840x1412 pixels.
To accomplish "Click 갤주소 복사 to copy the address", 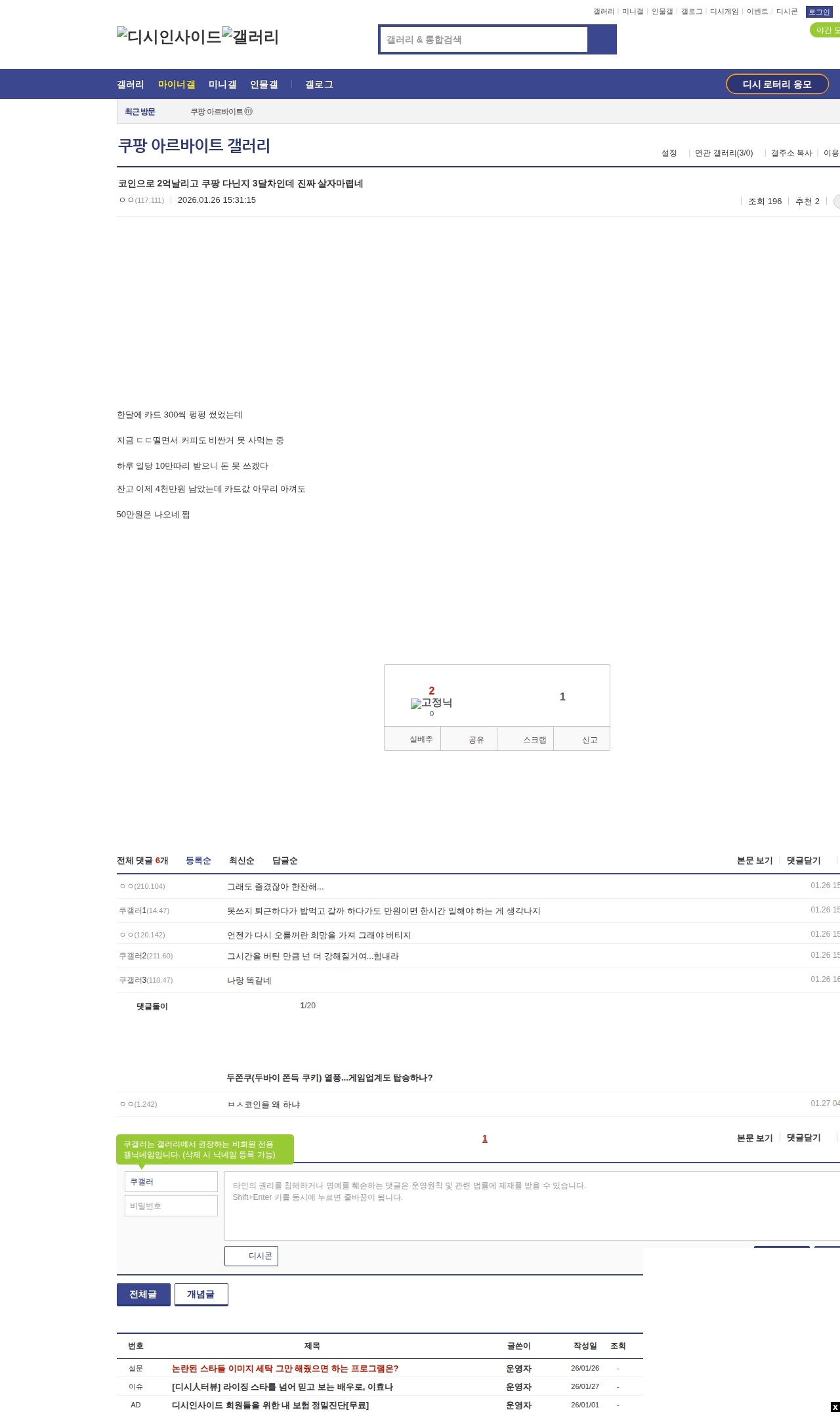I will point(791,153).
